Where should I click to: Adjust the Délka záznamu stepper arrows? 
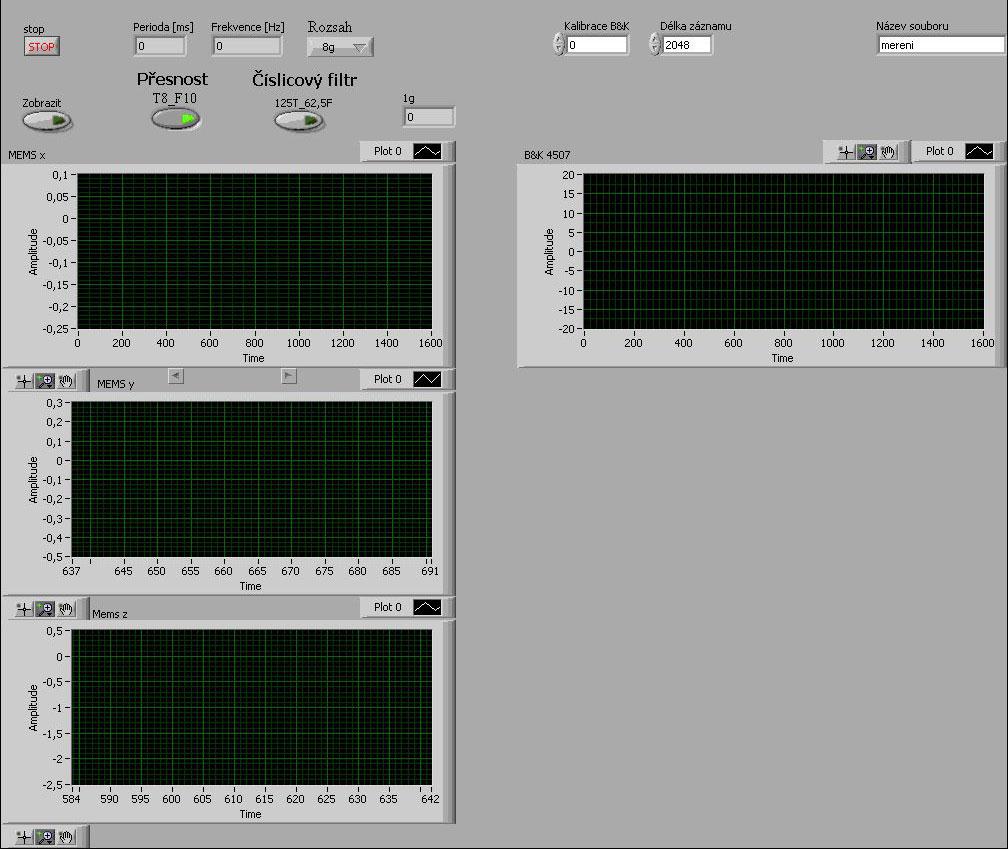655,44
